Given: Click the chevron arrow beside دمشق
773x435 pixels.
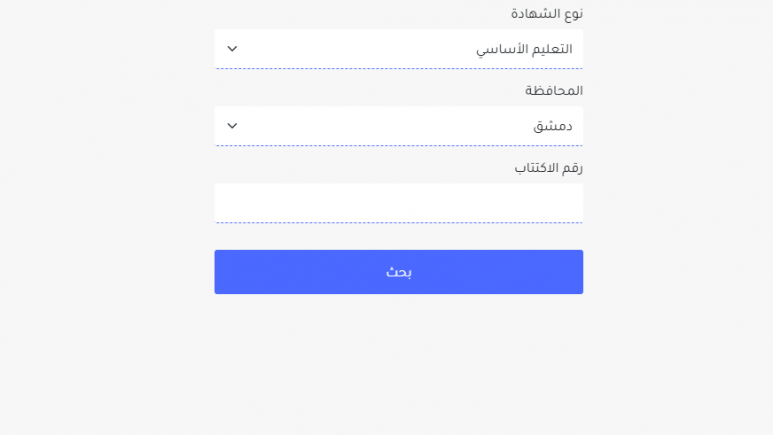Looking at the screenshot, I should [232, 126].
